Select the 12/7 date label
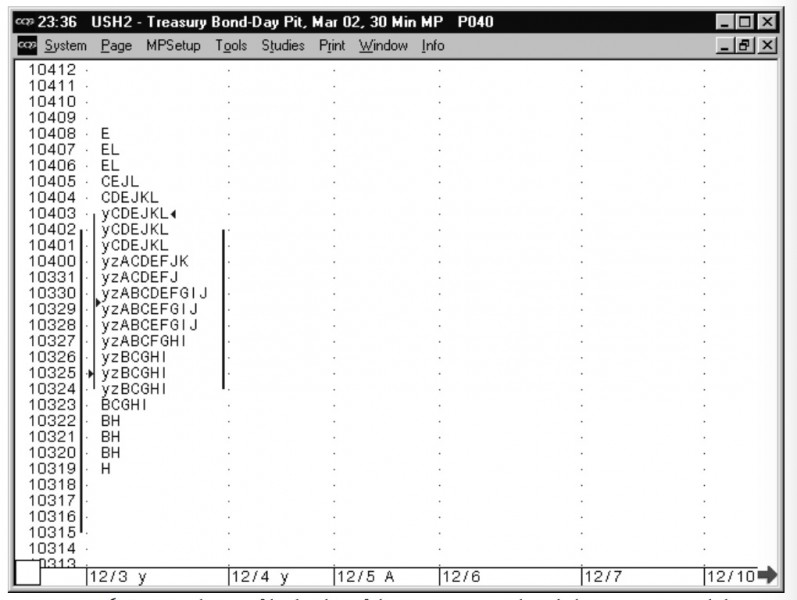The width and height of the screenshot is (797, 600). coord(603,577)
